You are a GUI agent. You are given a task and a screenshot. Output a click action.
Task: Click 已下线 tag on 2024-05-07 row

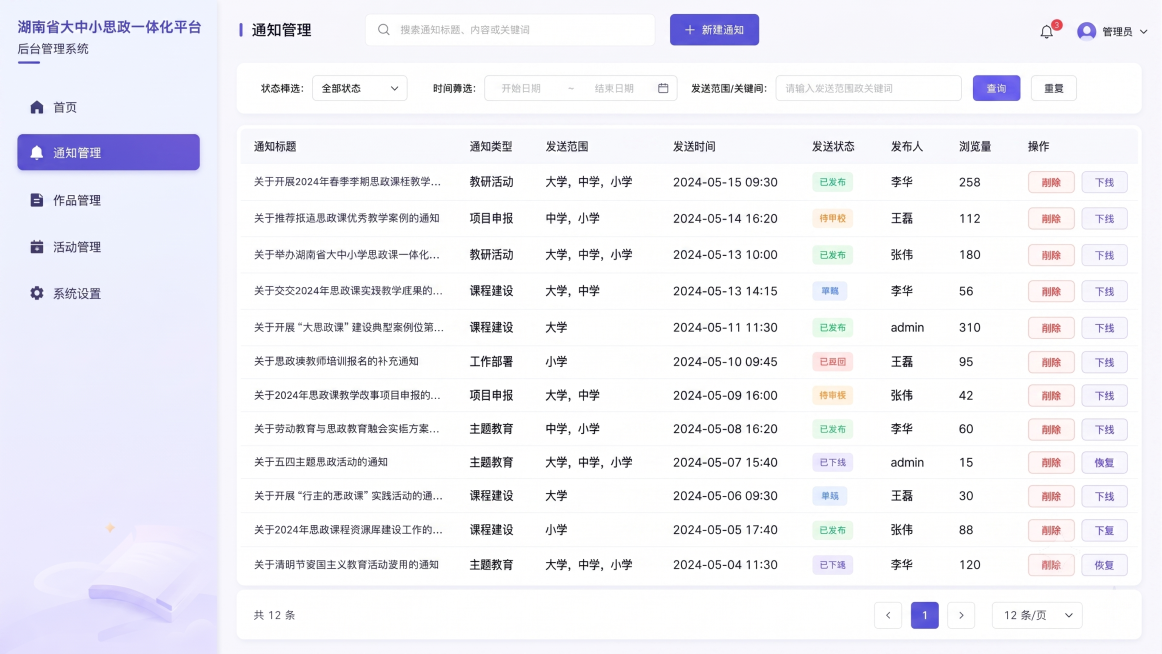tap(832, 462)
